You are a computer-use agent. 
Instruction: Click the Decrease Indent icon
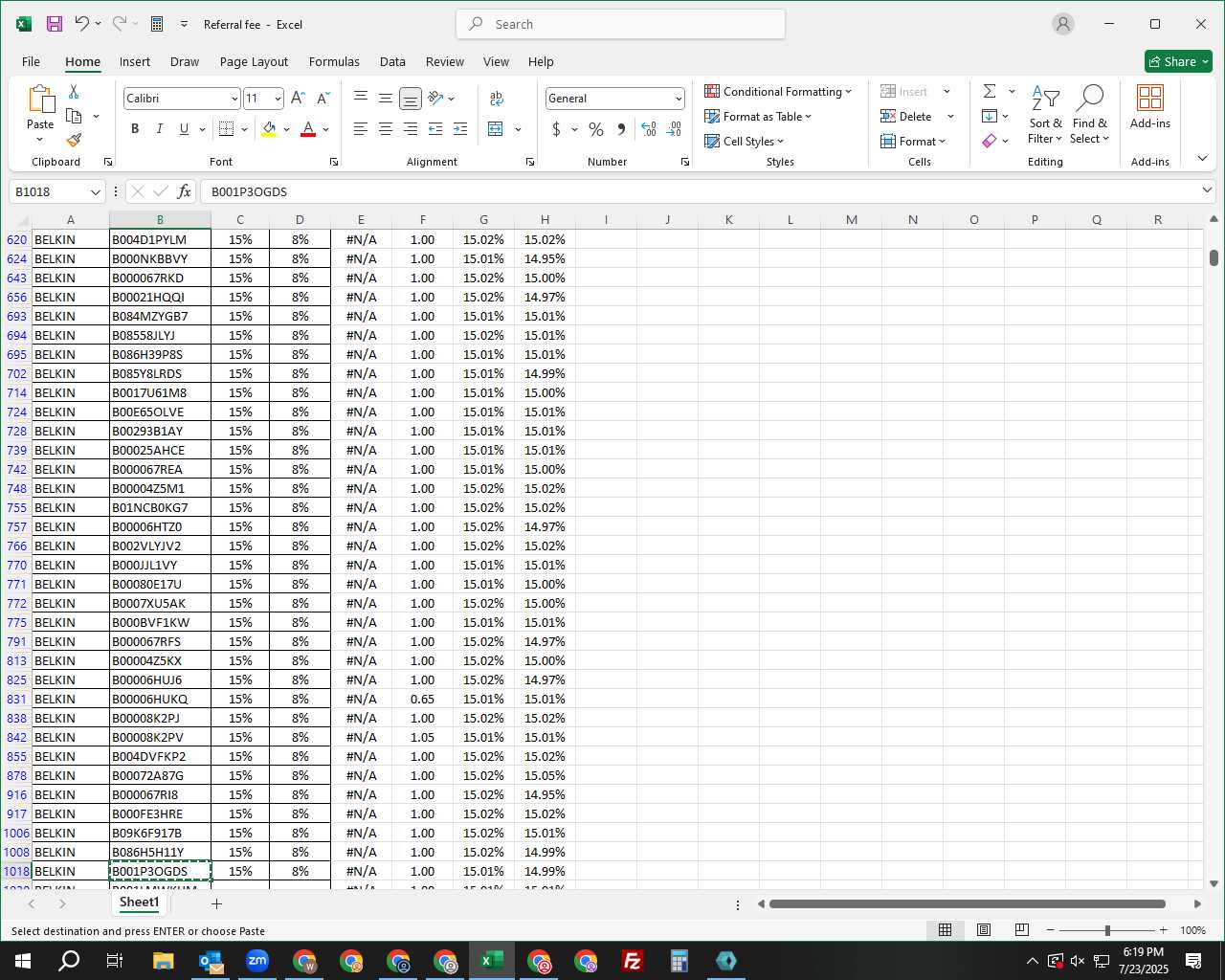click(435, 128)
